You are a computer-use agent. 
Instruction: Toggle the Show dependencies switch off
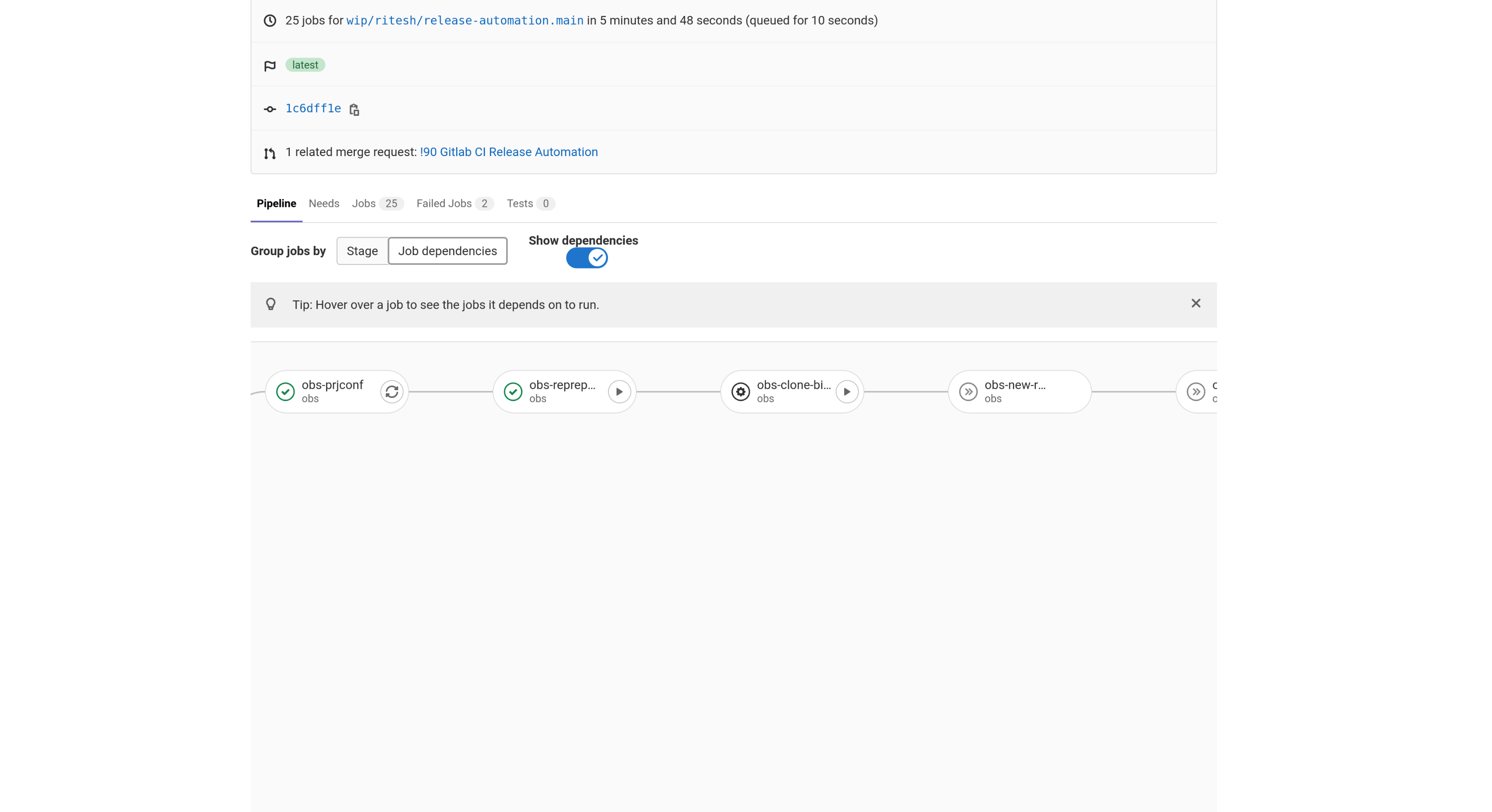(x=586, y=258)
